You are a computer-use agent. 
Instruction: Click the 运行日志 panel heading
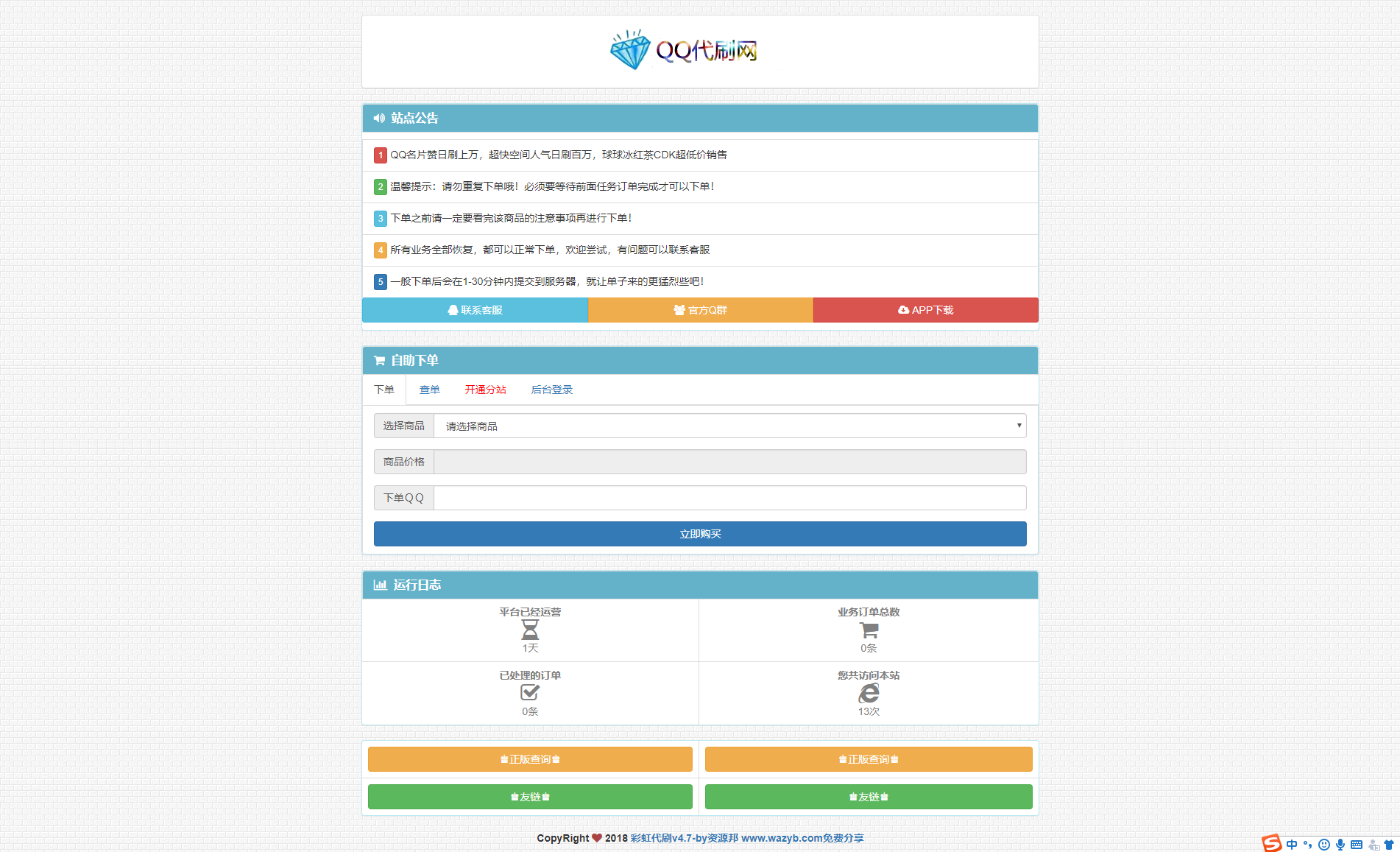pyautogui.click(x=700, y=585)
